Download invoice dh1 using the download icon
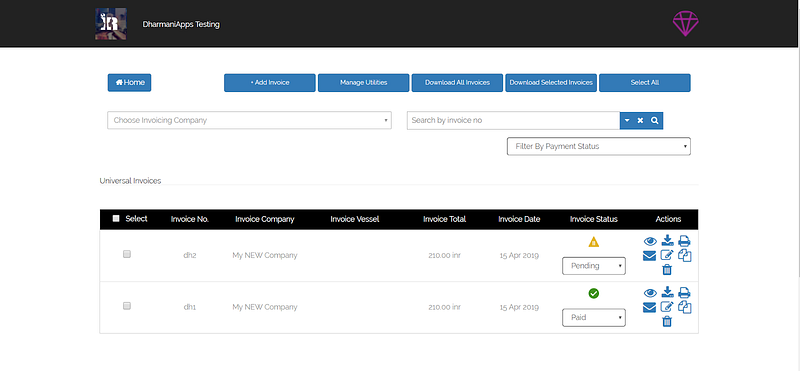 point(667,292)
